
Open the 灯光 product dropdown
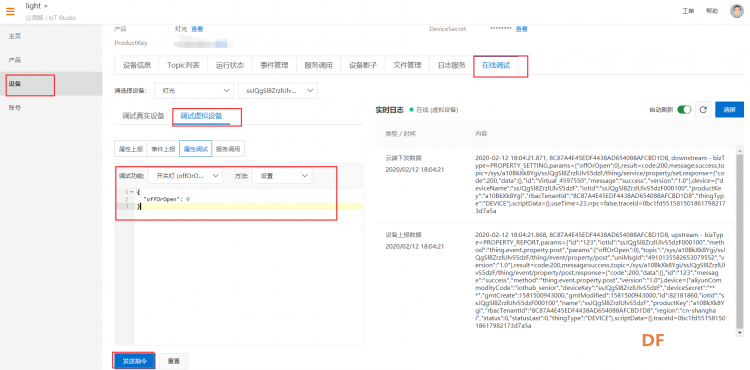pyautogui.click(x=194, y=90)
